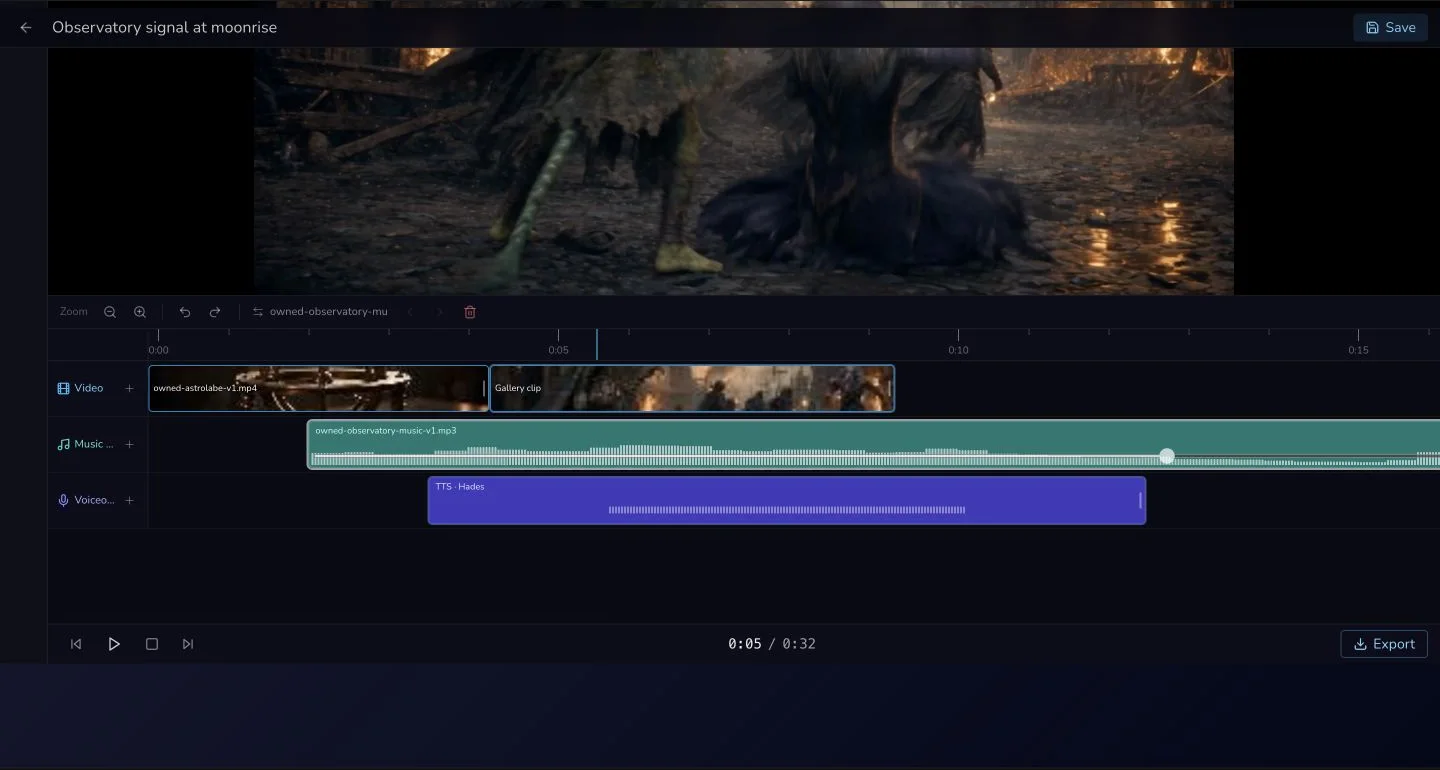This screenshot has width=1440, height=770.
Task: Zoom out the timeline
Action: tap(110, 312)
